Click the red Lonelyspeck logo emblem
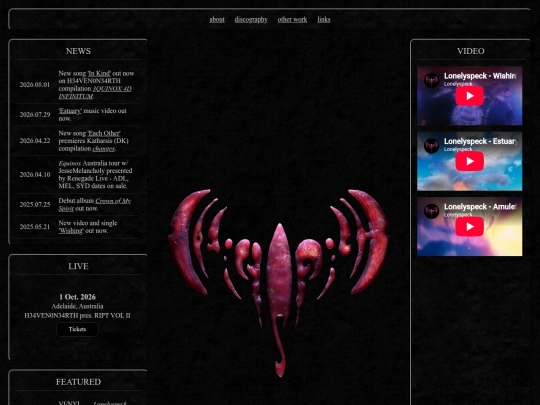Screen dimensions: 540x405 279,282
